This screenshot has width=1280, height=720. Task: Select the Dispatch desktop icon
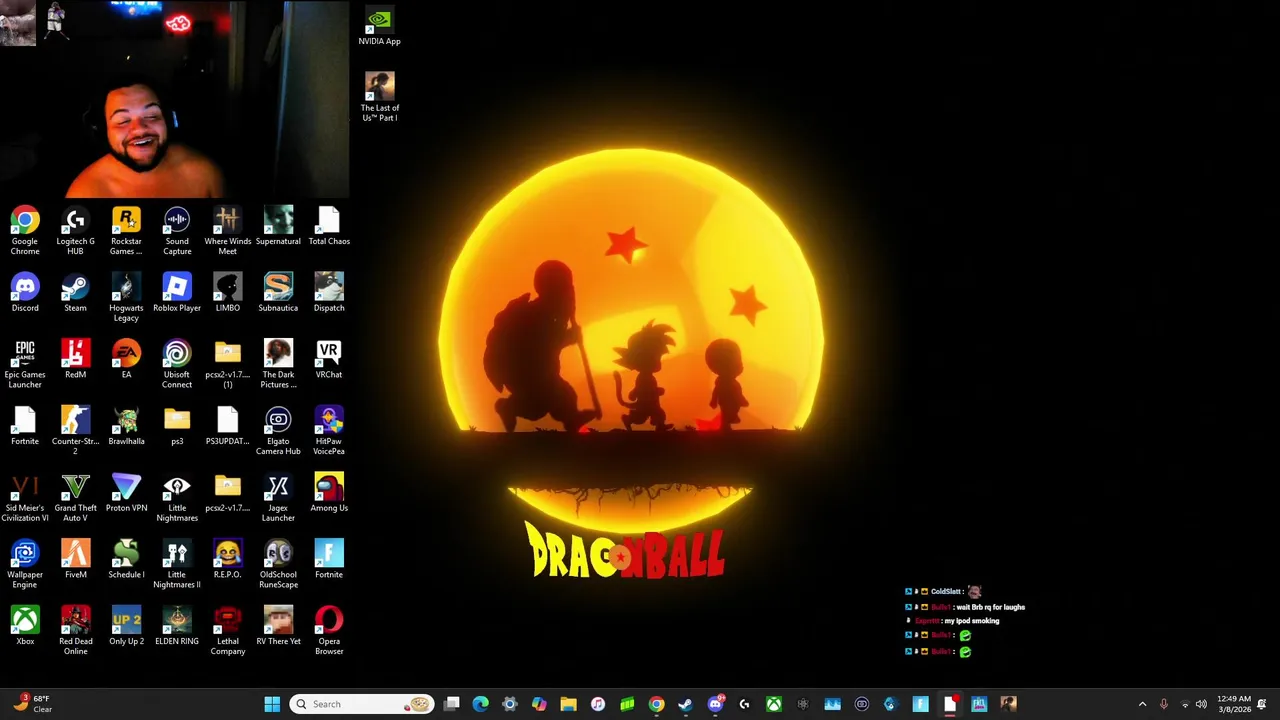pos(329,293)
